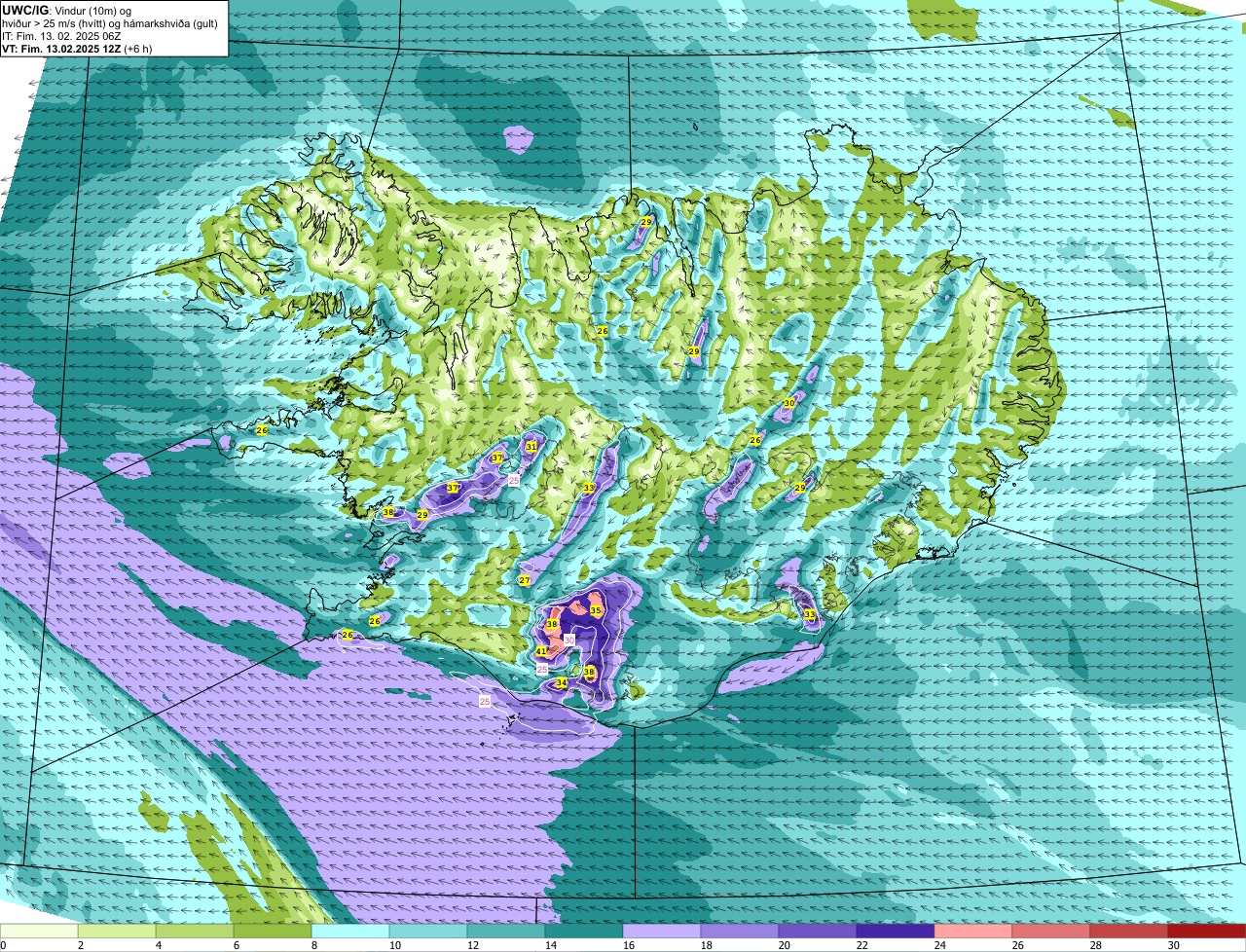This screenshot has height=952, width=1246.
Task: Select the yellow 41 gust marker
Action: (x=540, y=651)
